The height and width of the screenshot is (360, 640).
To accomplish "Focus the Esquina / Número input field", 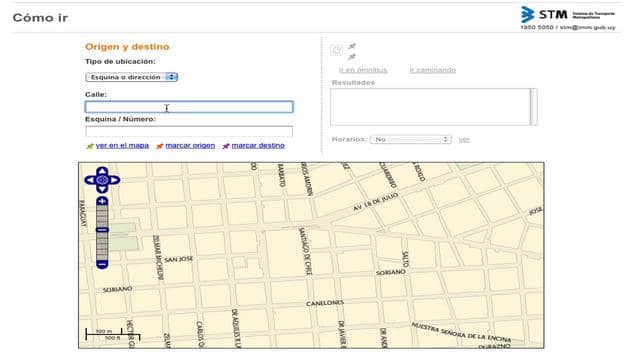I will click(189, 131).
